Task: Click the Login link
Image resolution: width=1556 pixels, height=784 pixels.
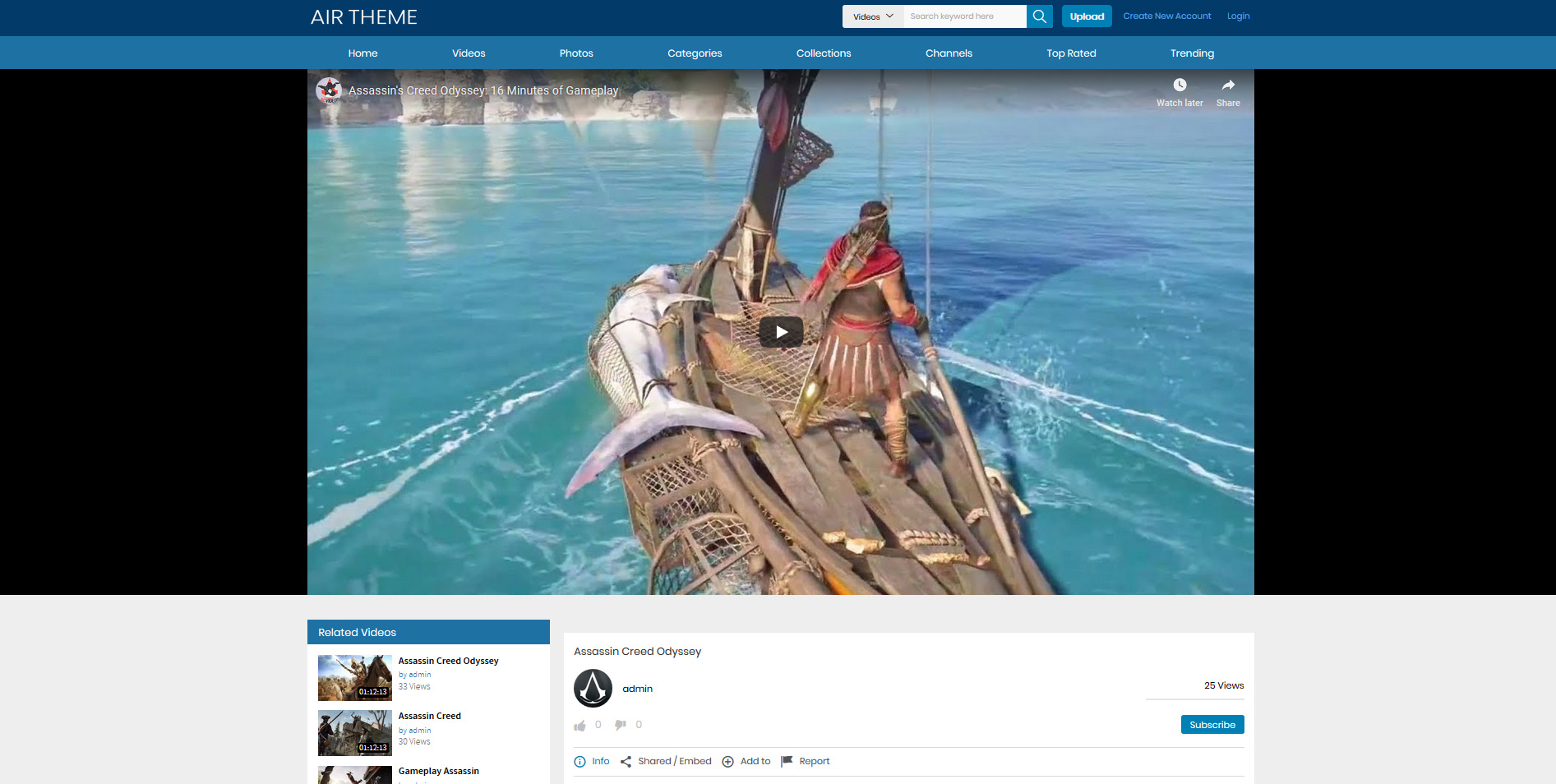Action: (1238, 16)
